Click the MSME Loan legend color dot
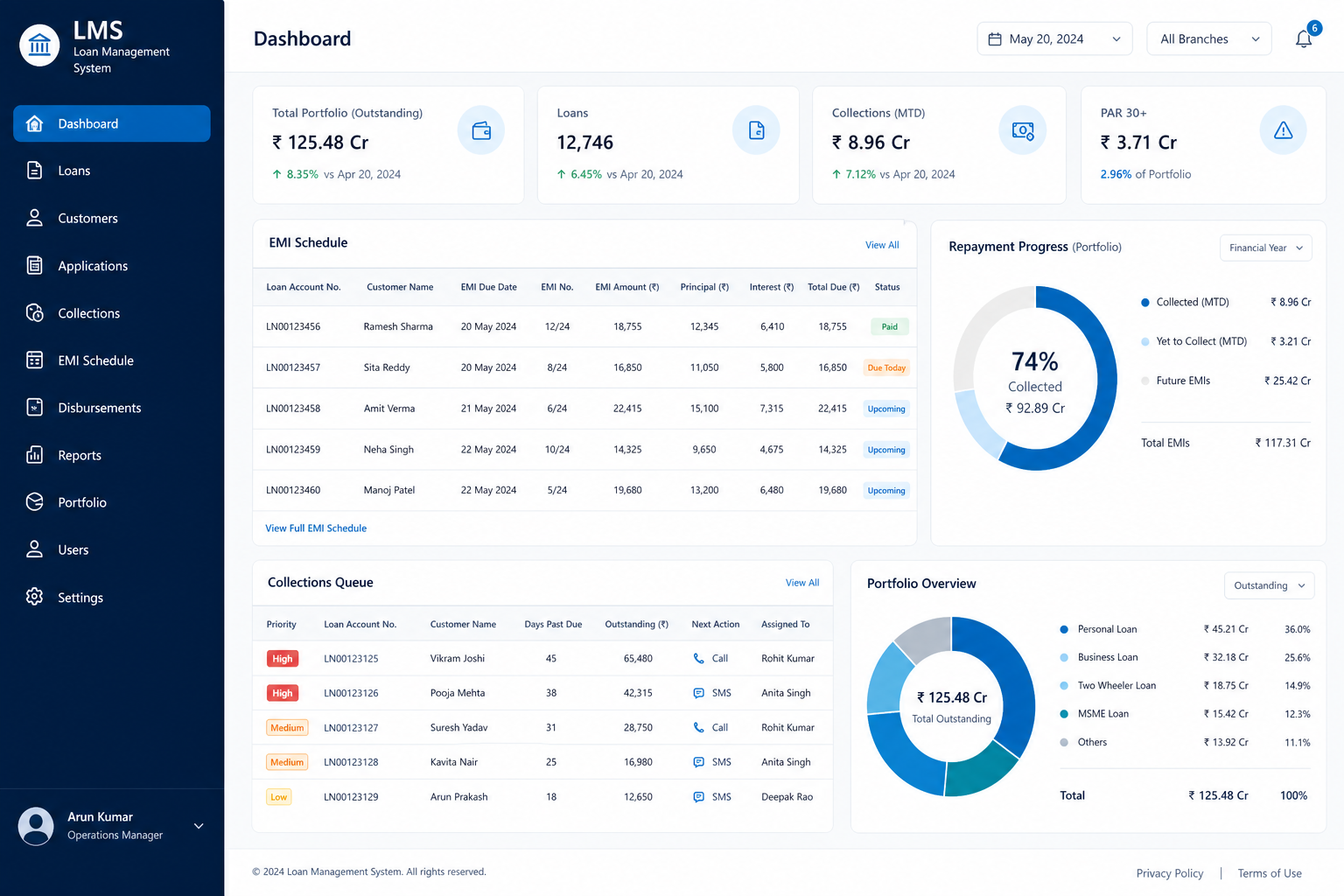 pyautogui.click(x=1064, y=714)
